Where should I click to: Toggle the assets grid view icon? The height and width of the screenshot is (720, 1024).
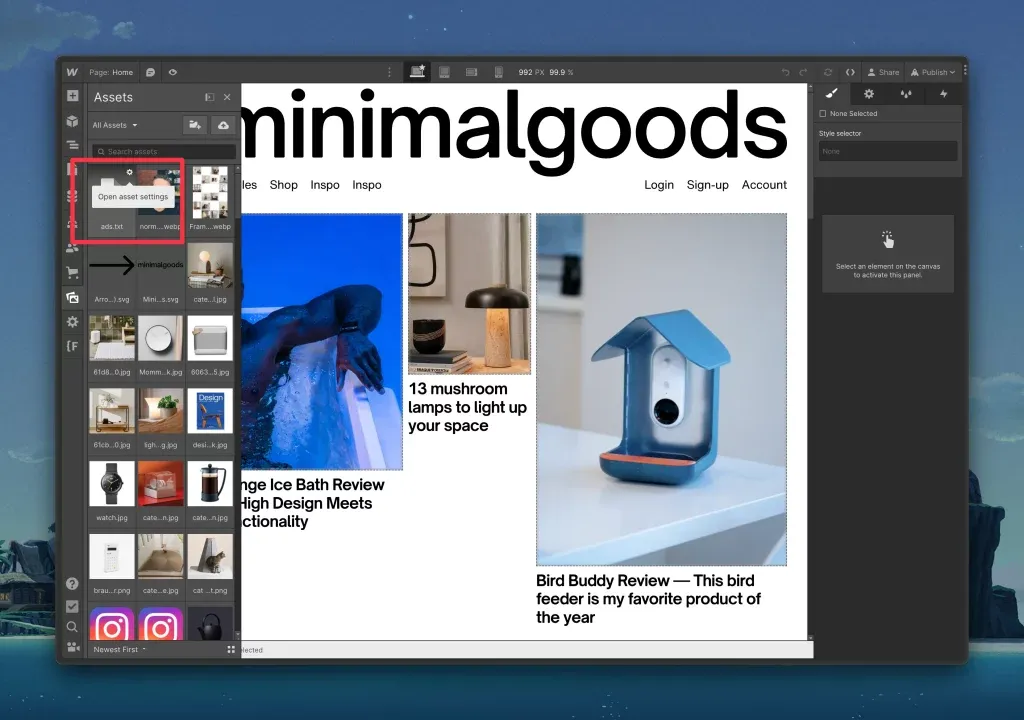coord(231,649)
